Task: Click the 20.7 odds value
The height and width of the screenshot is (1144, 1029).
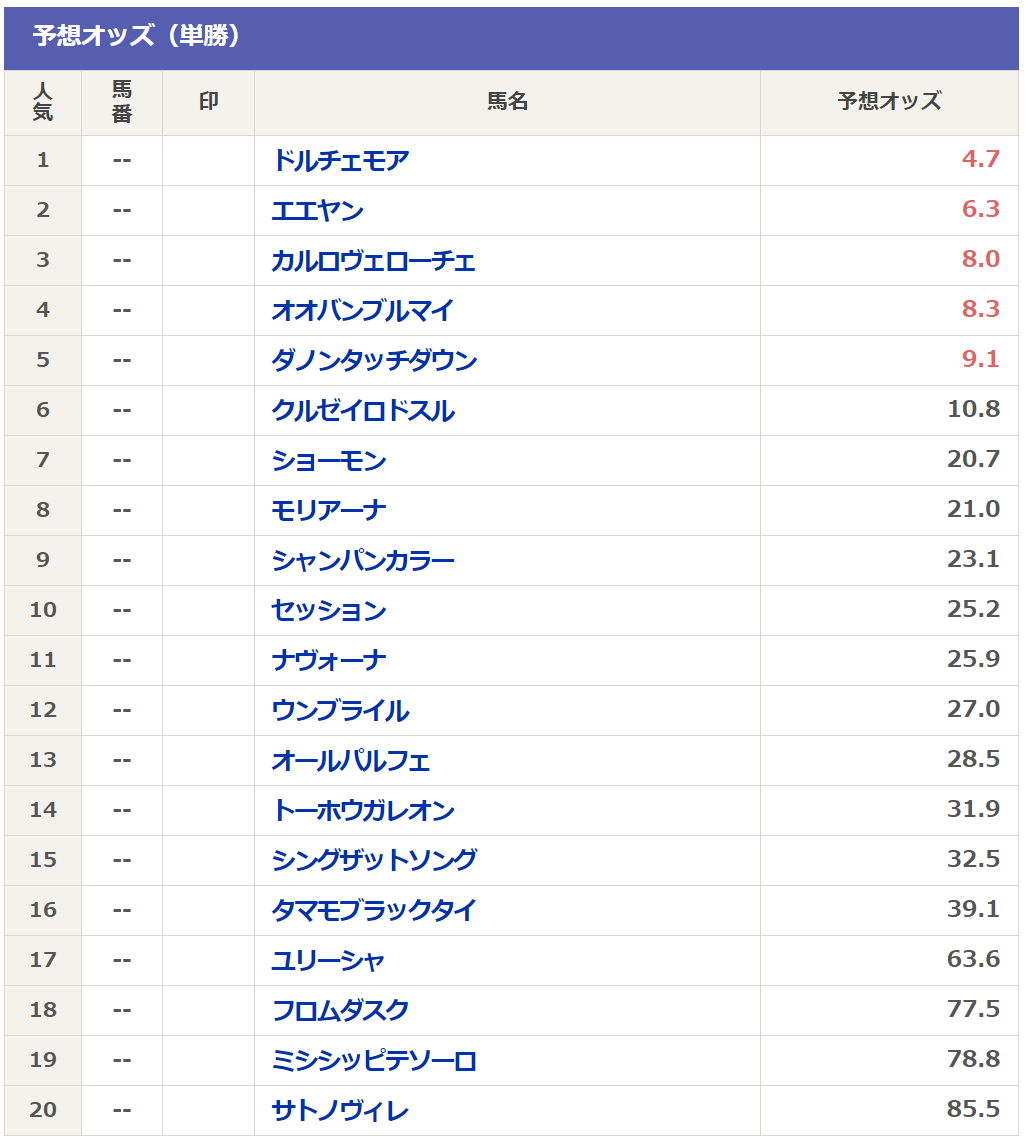Action: 974,458
